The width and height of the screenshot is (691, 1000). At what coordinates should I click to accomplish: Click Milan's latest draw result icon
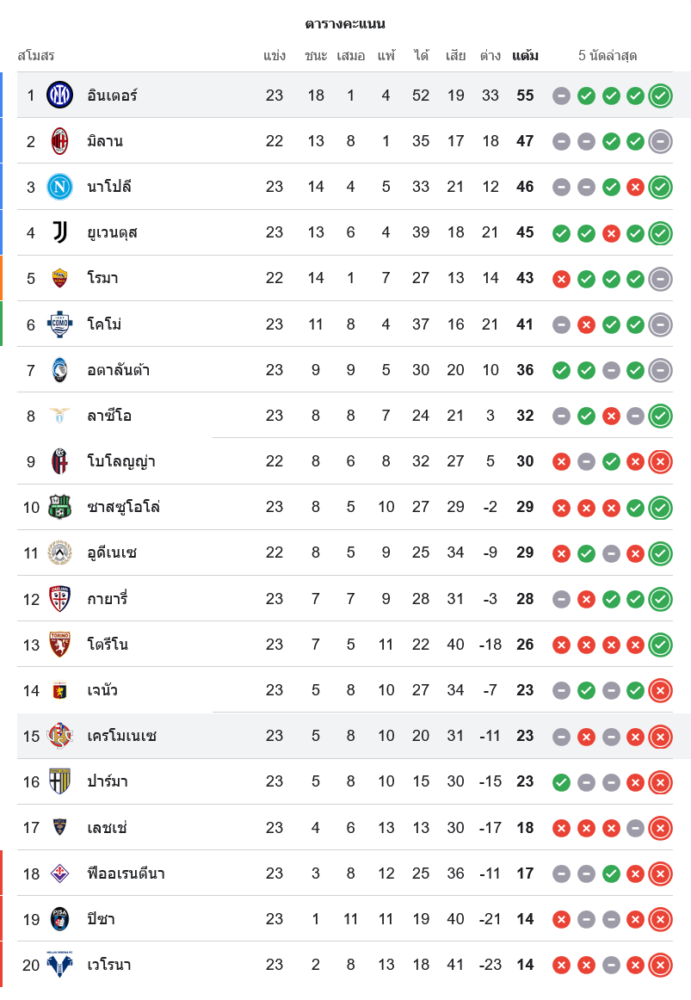[659, 141]
